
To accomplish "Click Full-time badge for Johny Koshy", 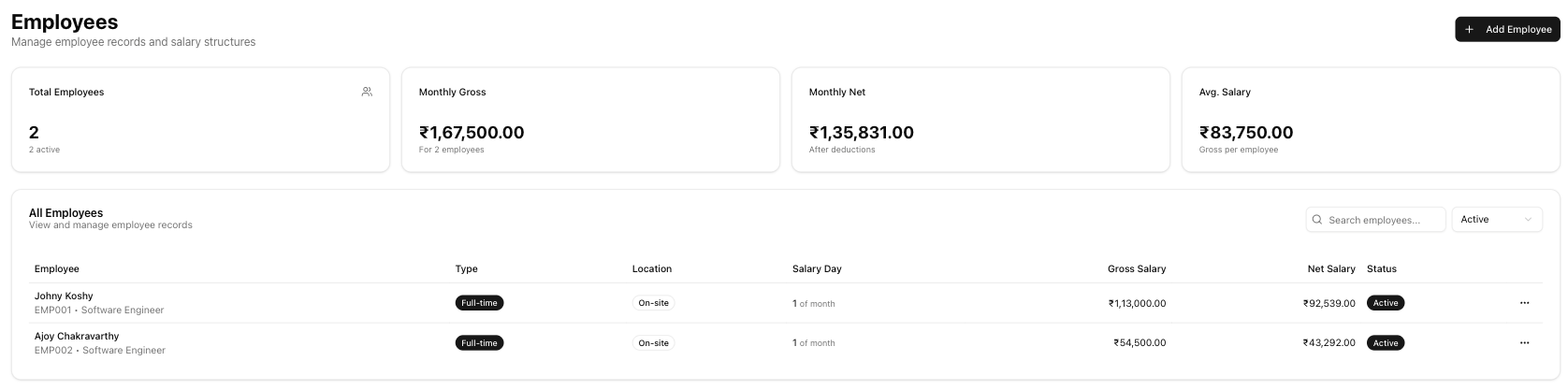I will point(479,303).
